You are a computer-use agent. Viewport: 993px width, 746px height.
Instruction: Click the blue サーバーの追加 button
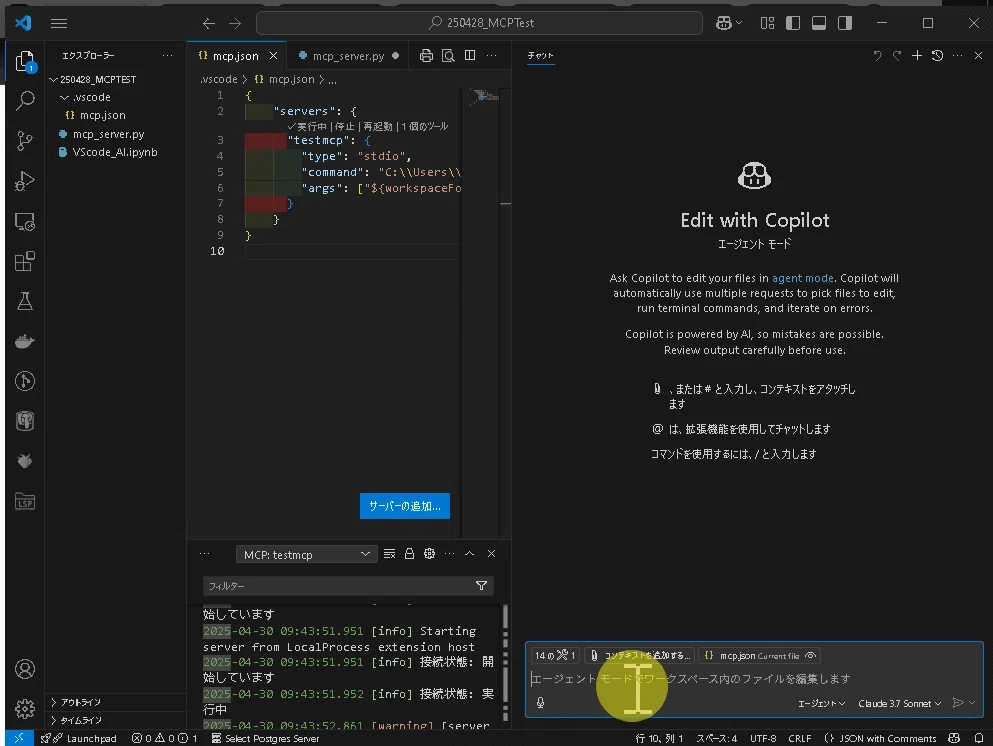[x=405, y=506]
